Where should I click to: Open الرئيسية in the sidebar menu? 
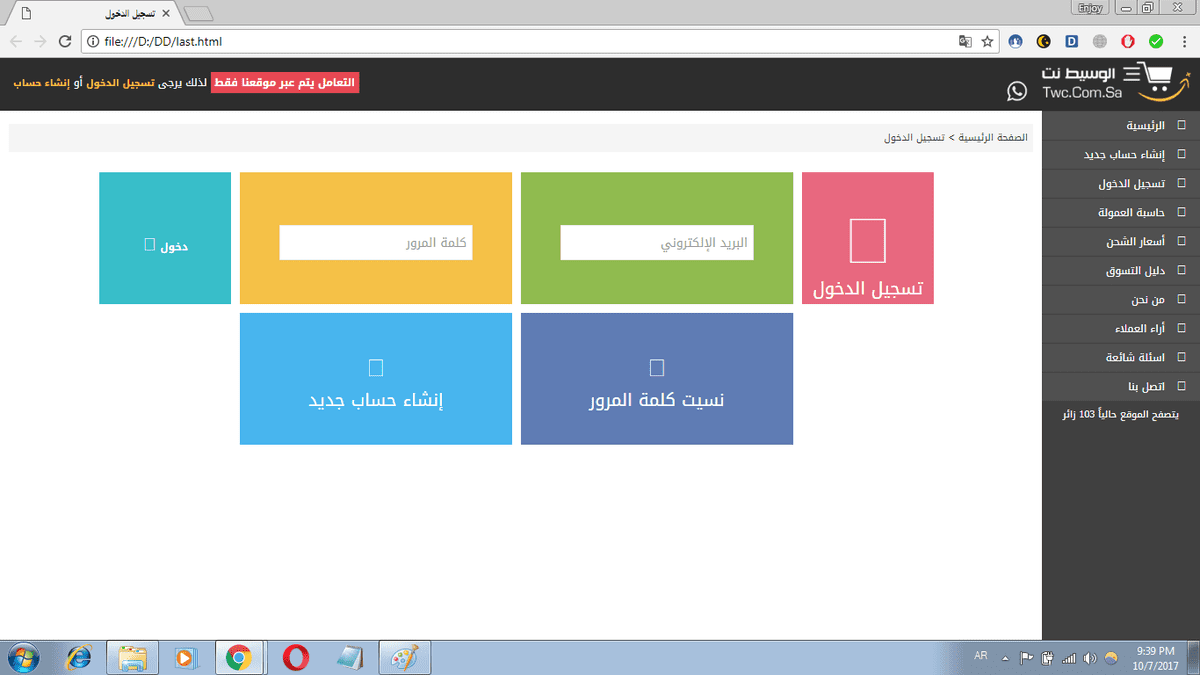click(1121, 126)
